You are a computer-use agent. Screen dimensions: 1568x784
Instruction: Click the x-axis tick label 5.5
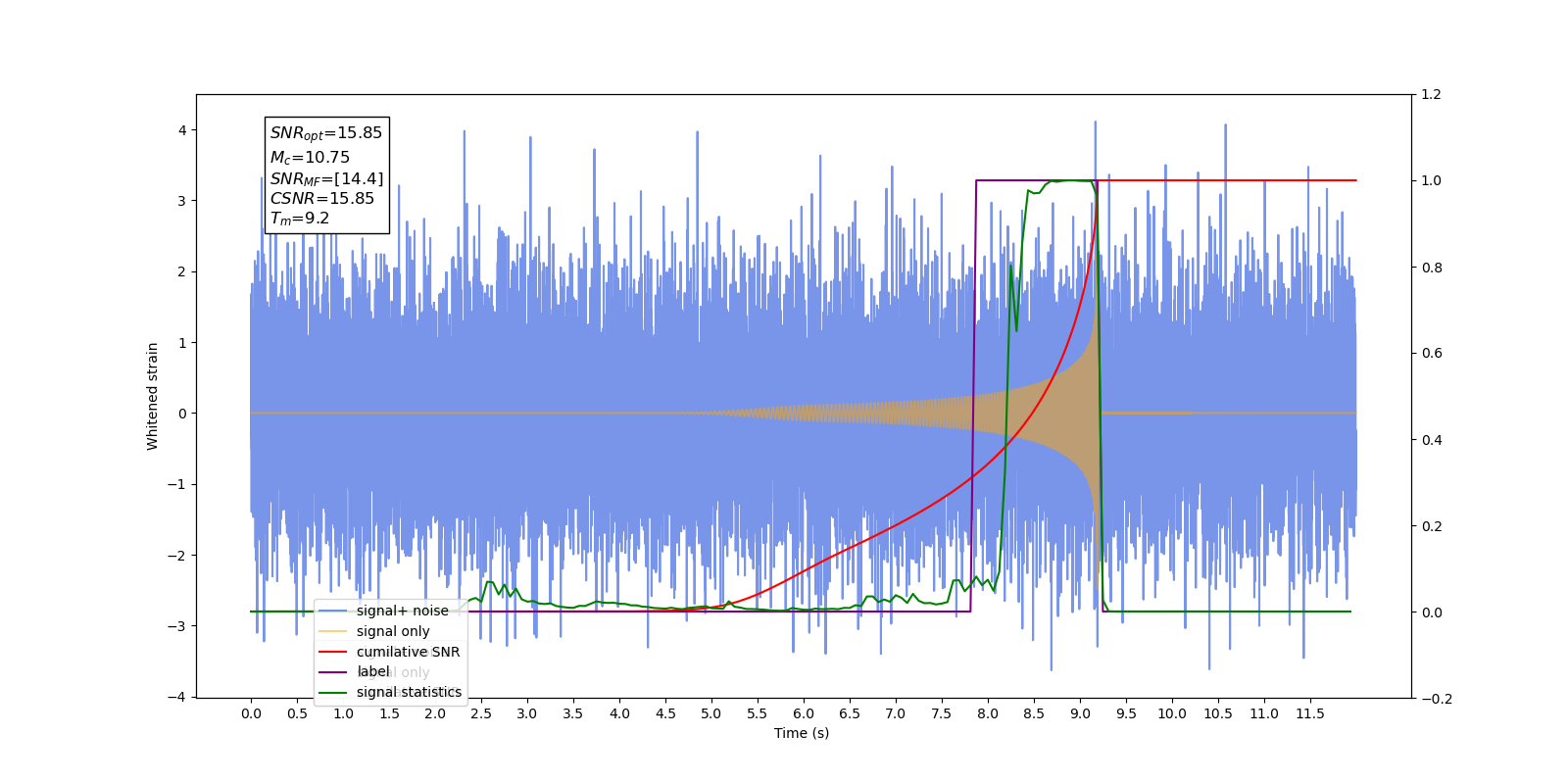[x=758, y=713]
